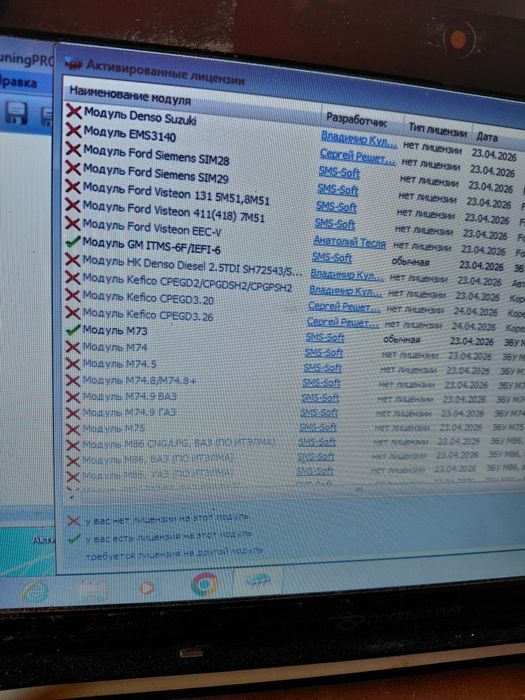Switch to the TuningPRO taskbar button
The image size is (525, 700).
tap(258, 581)
